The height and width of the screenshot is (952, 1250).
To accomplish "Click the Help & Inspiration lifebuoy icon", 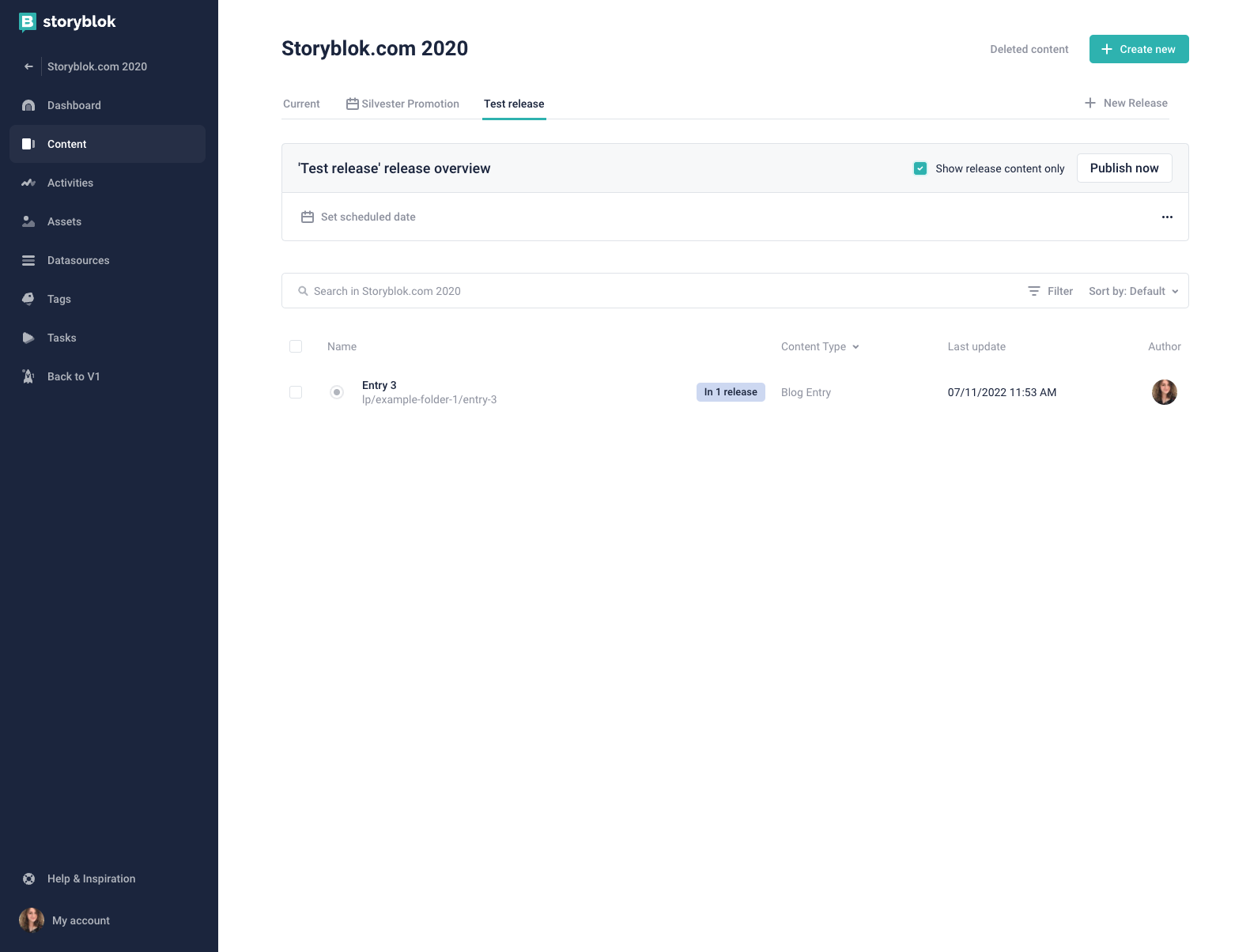I will point(28,878).
